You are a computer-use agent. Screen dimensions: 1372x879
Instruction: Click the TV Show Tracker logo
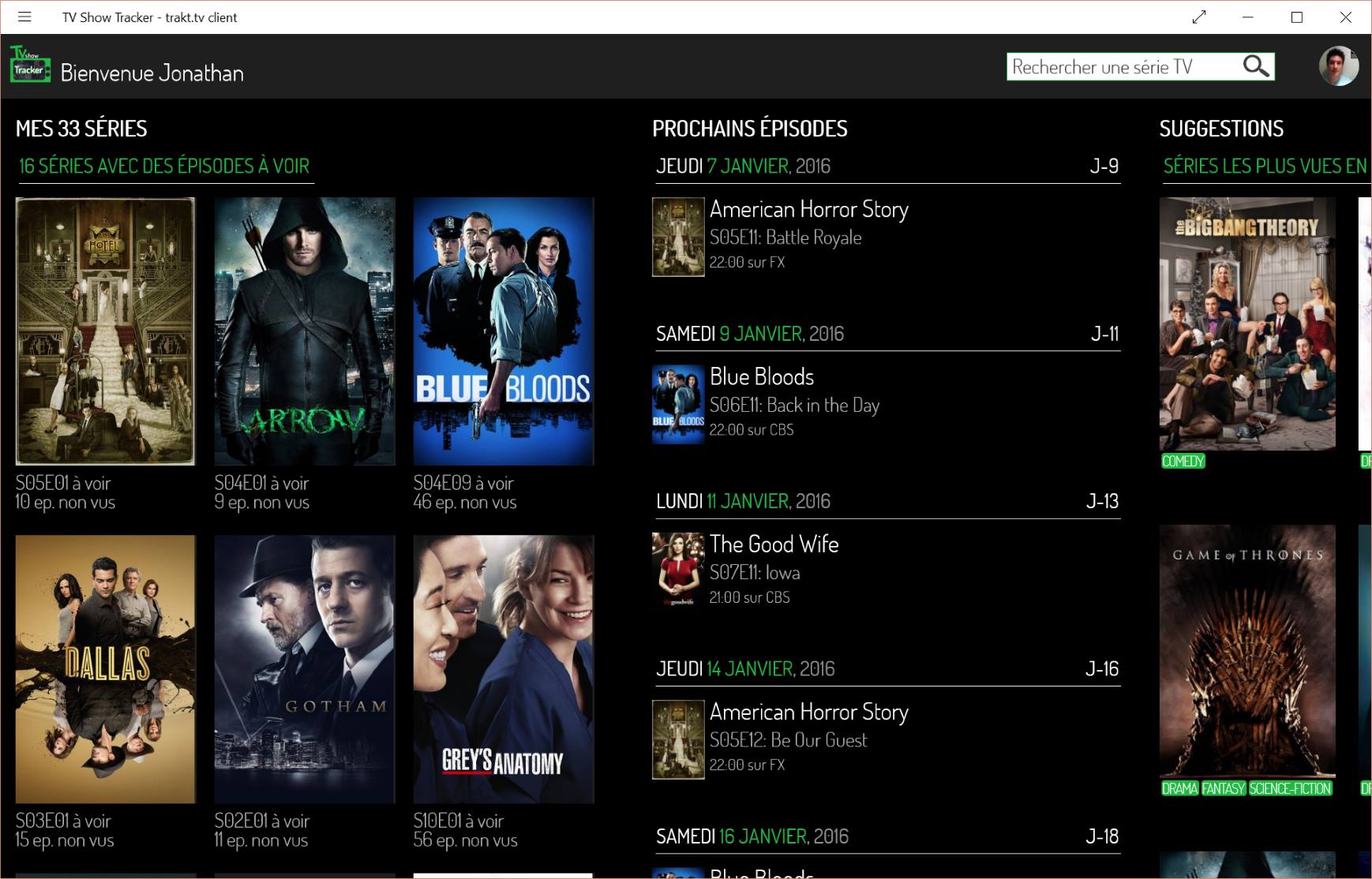tap(30, 65)
